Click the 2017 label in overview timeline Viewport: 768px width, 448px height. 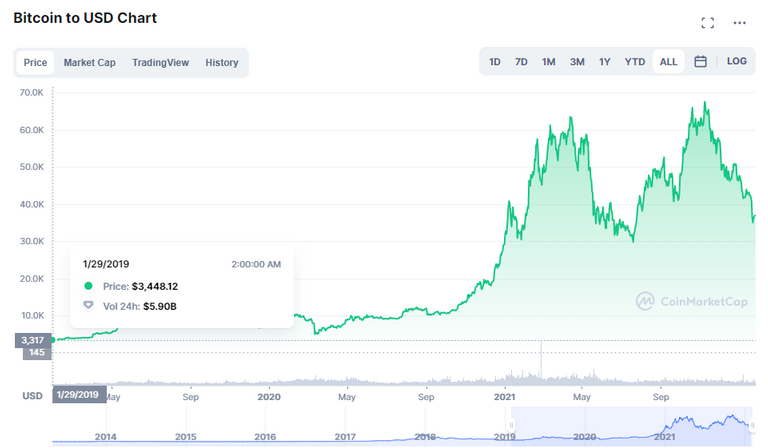click(x=345, y=437)
